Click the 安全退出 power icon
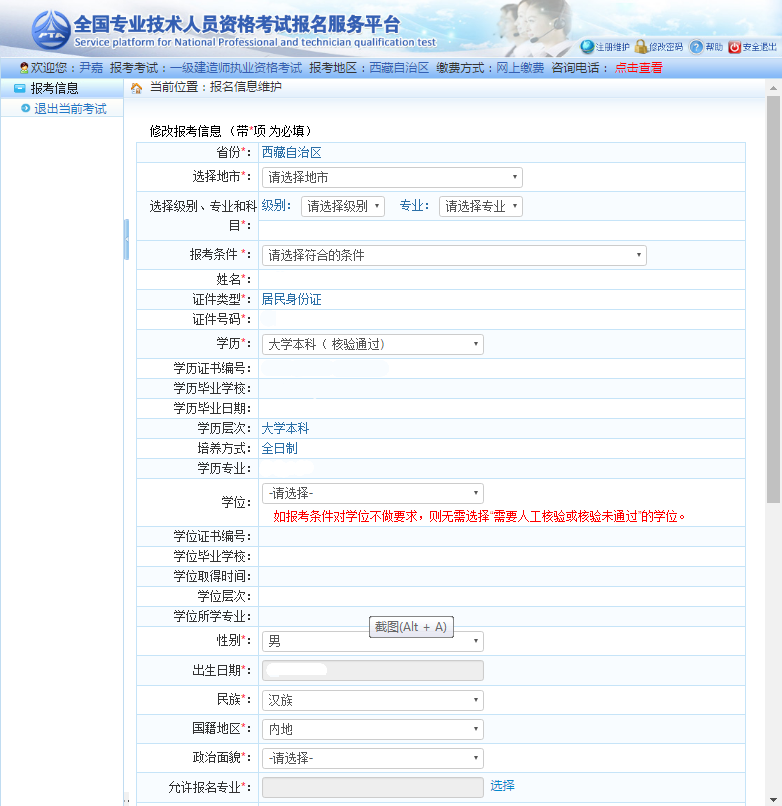Viewport: 782px width, 806px height. click(x=735, y=47)
